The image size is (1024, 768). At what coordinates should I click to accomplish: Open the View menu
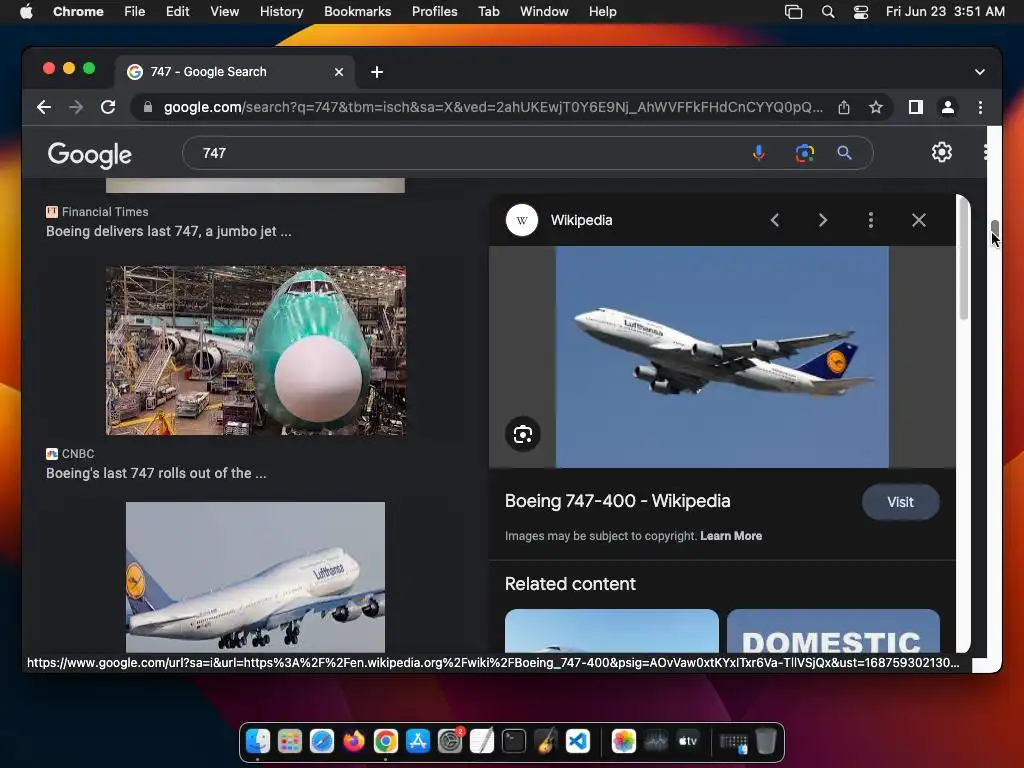[224, 12]
